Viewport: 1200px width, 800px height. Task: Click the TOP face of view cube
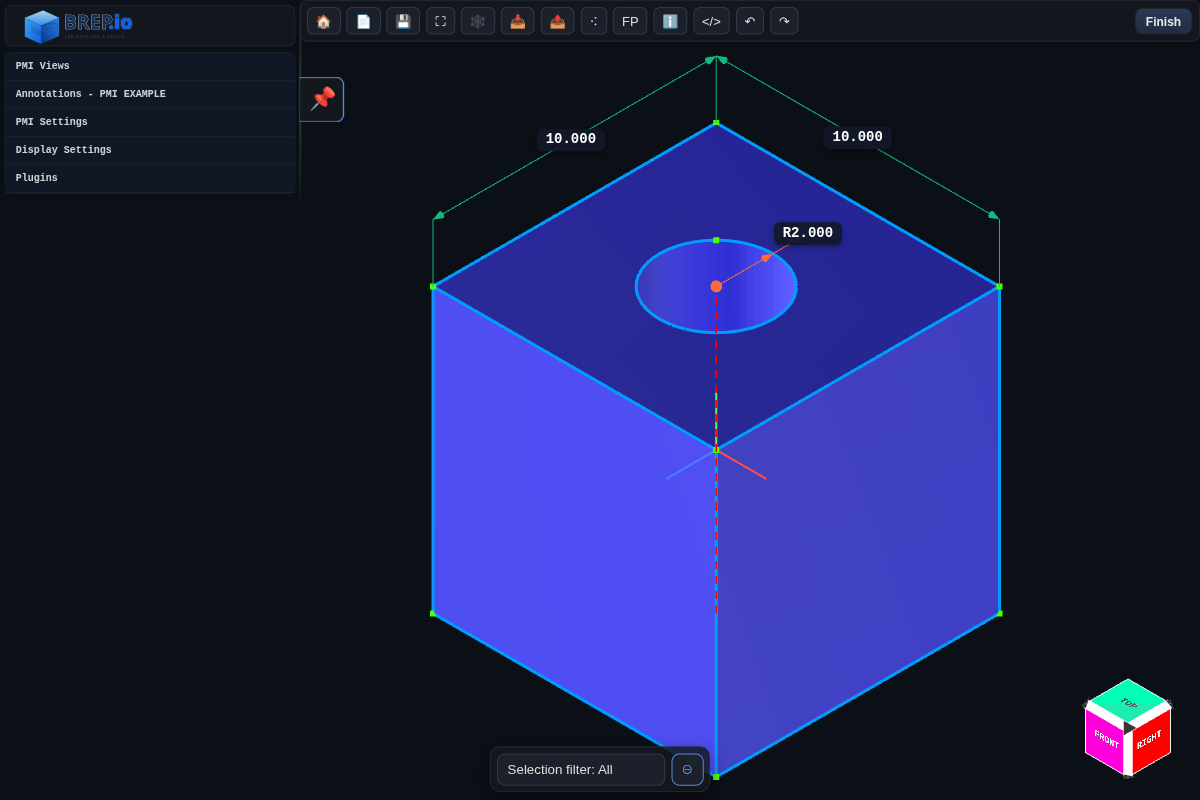pyautogui.click(x=1128, y=702)
